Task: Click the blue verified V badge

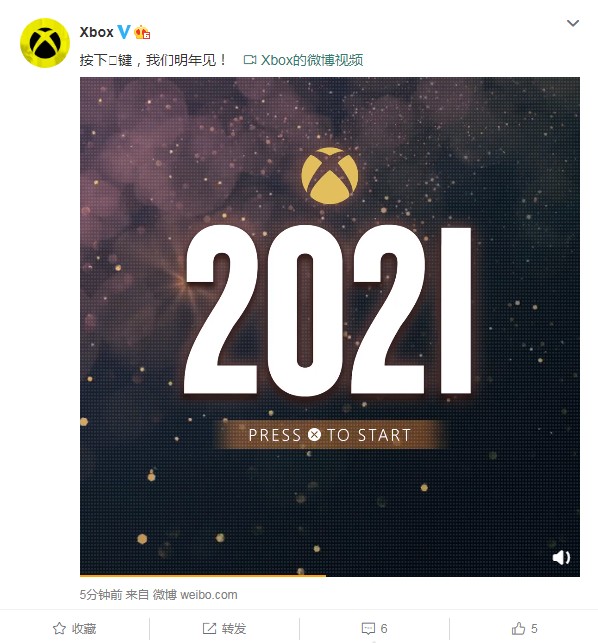Action: (x=123, y=32)
